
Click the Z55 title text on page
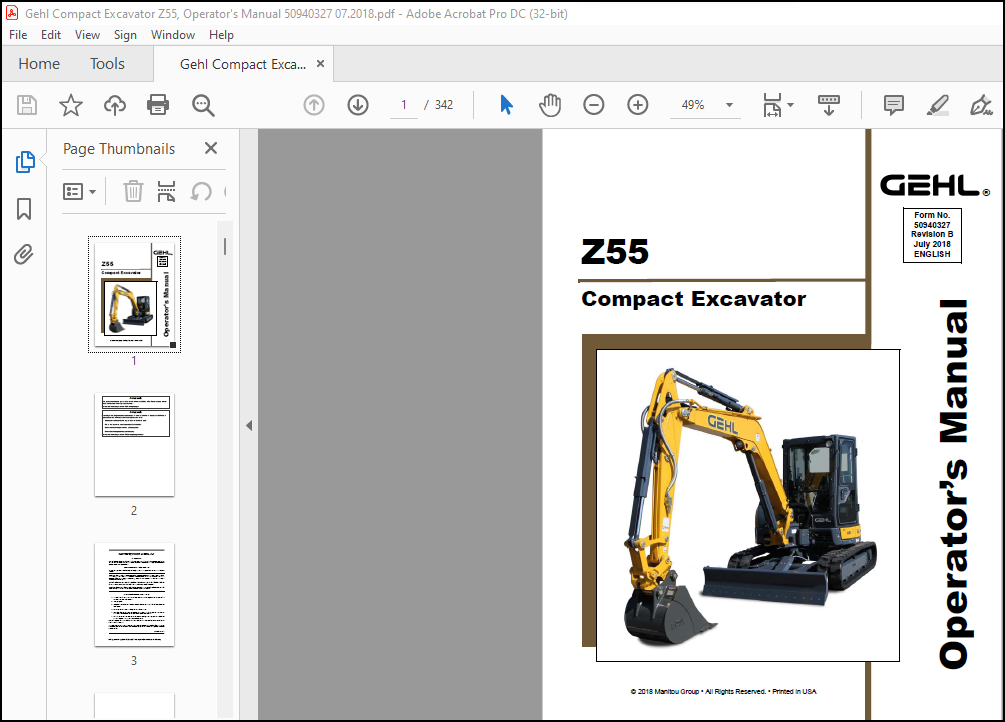(x=615, y=251)
